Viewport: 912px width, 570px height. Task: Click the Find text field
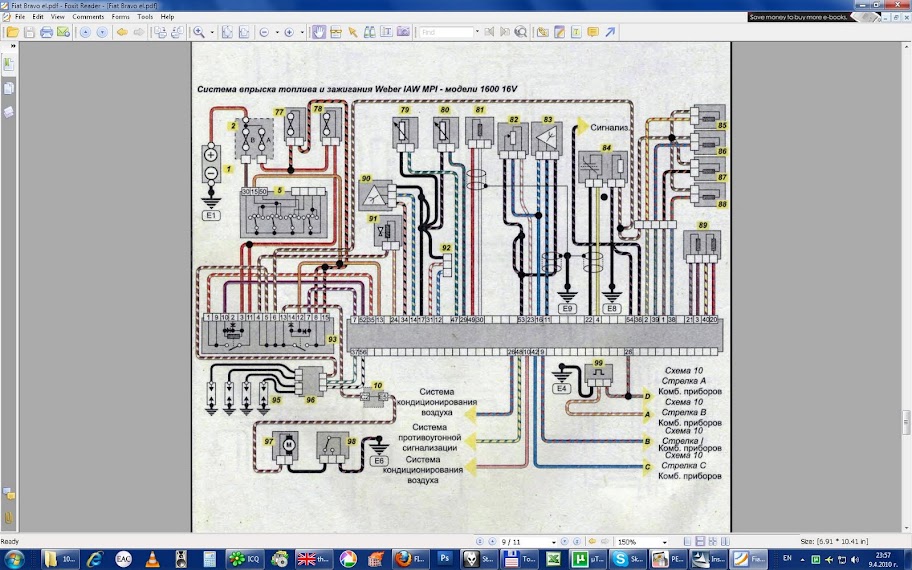click(x=445, y=32)
